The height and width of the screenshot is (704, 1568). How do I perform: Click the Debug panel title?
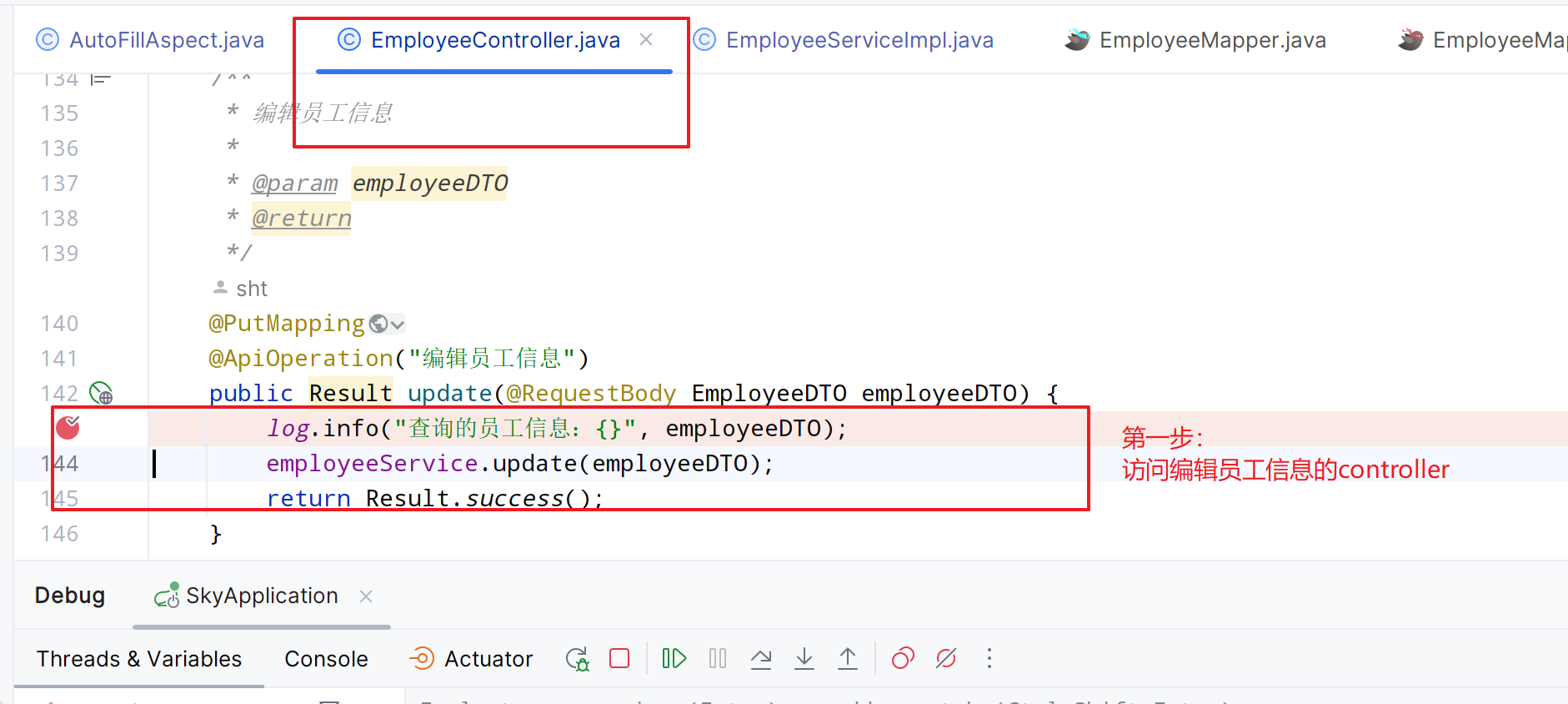pos(70,596)
